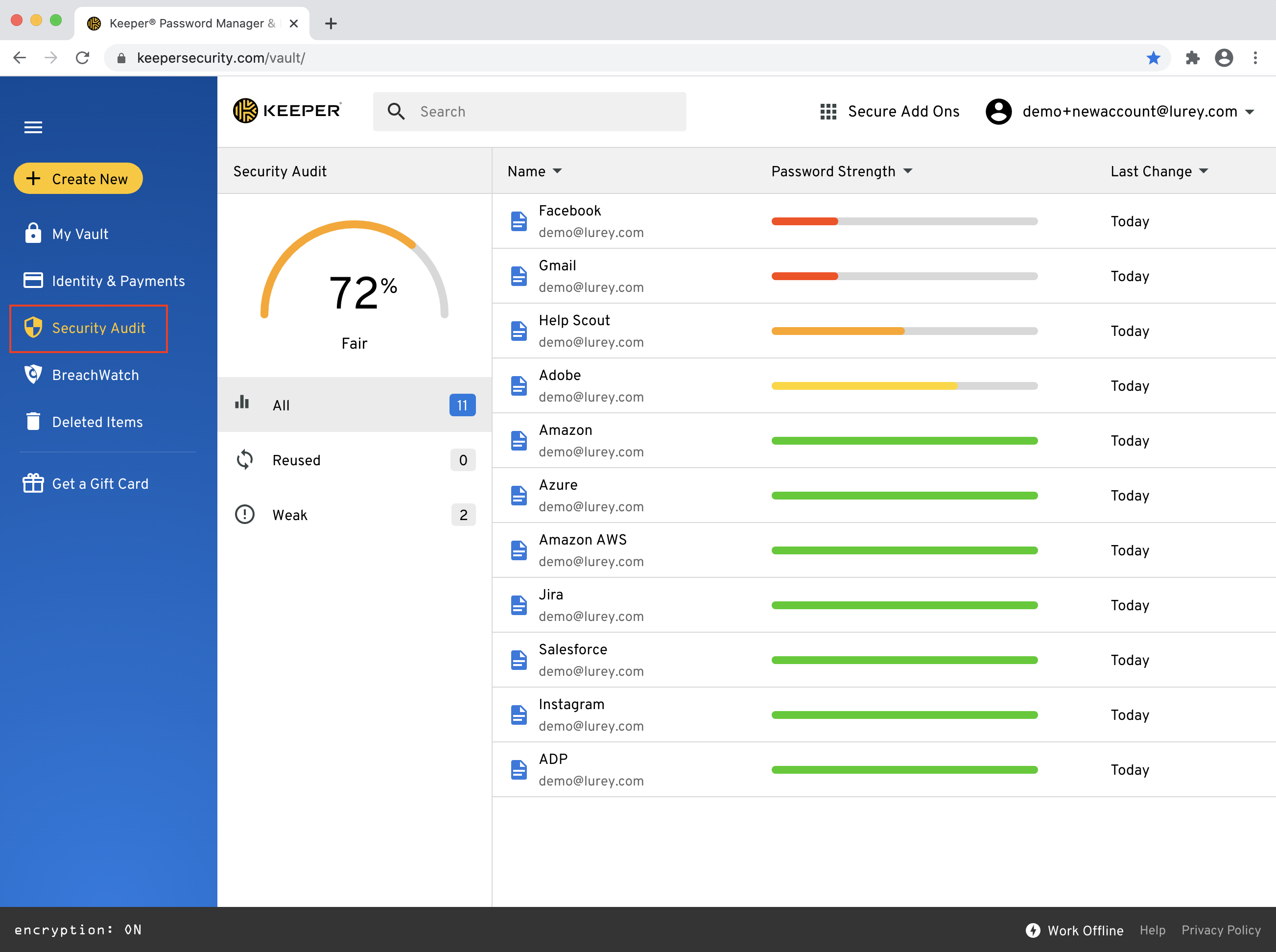The image size is (1276, 952).
Task: Click the Security Audit shield icon
Action: pyautogui.click(x=33, y=327)
